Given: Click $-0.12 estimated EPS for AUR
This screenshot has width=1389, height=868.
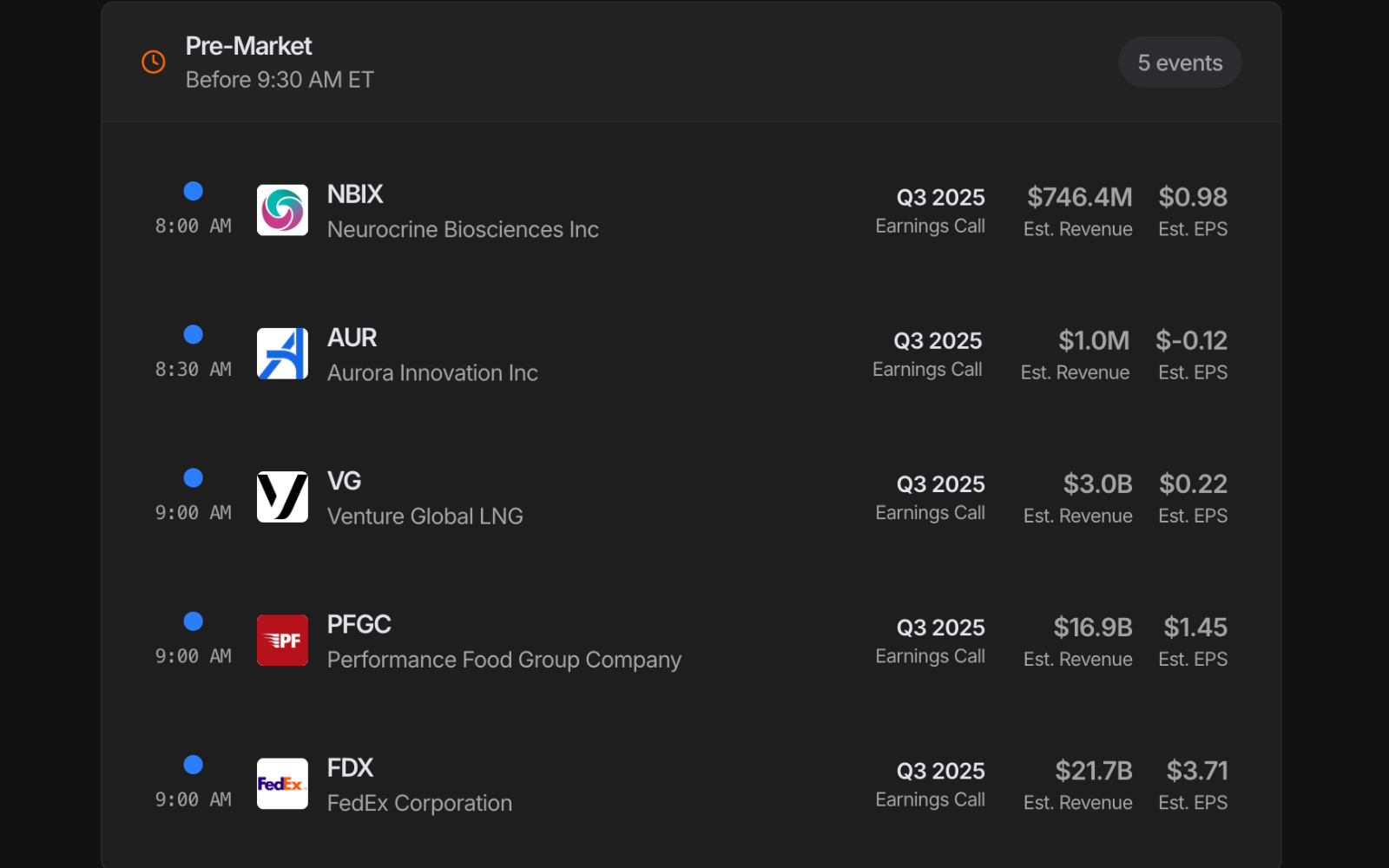Looking at the screenshot, I should pos(1191,340).
